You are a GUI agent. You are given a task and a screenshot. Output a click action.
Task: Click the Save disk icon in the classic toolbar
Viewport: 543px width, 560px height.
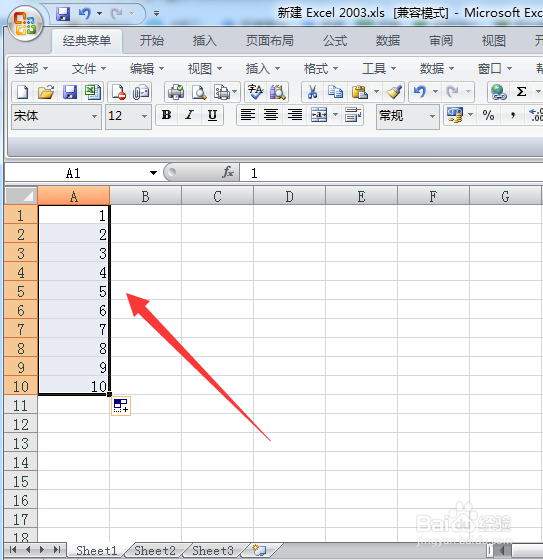coord(70,92)
